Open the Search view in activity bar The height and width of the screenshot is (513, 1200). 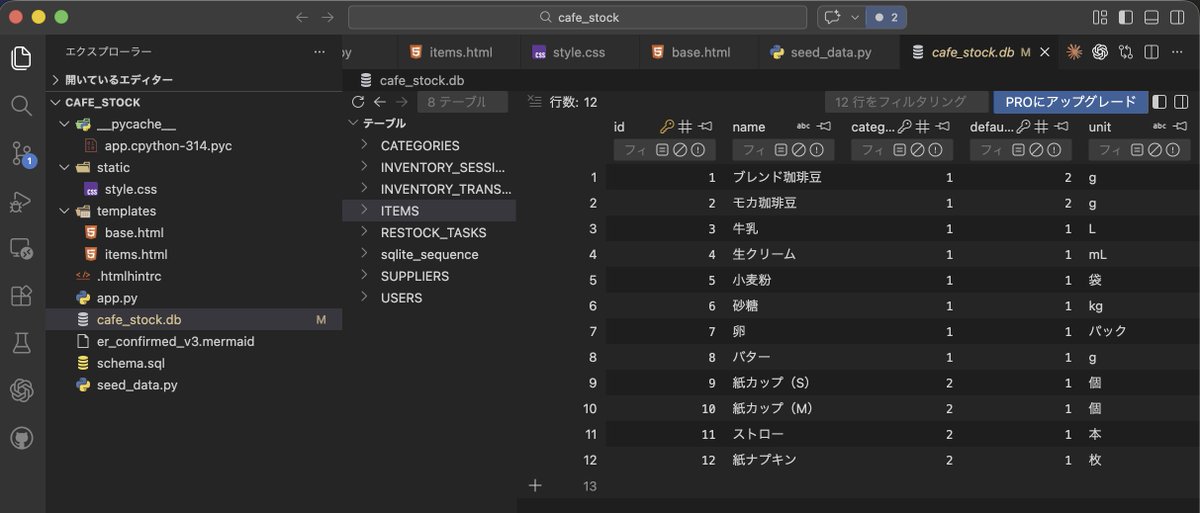(x=21, y=105)
